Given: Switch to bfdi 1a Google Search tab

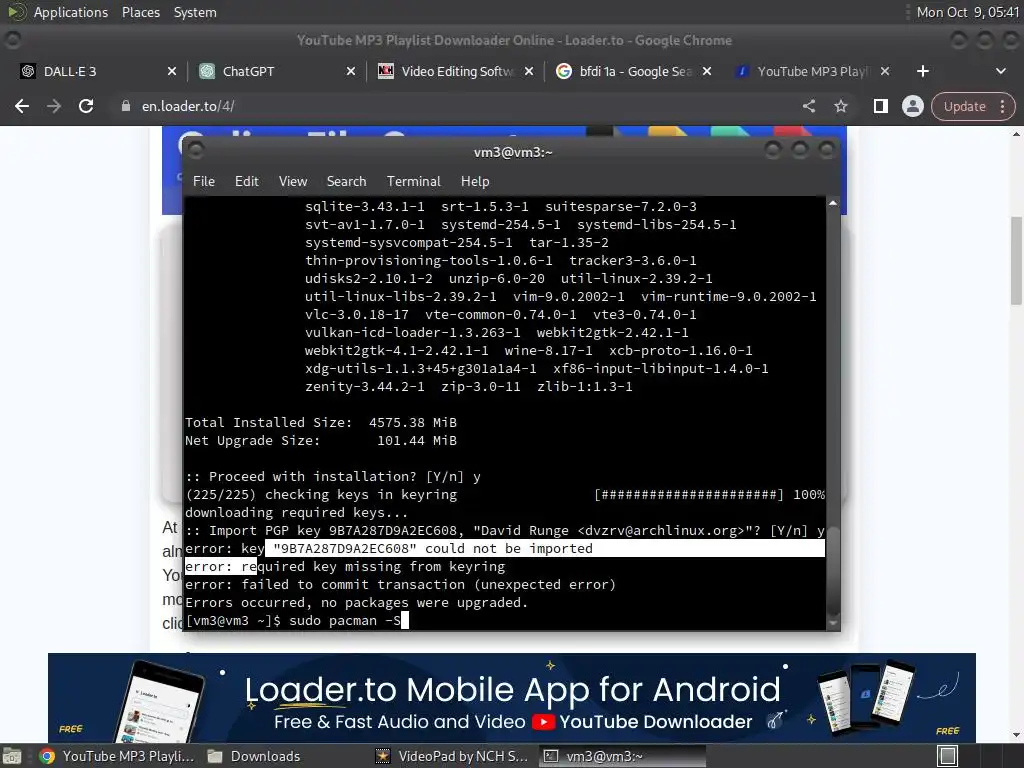Looking at the screenshot, I should pyautogui.click(x=630, y=71).
